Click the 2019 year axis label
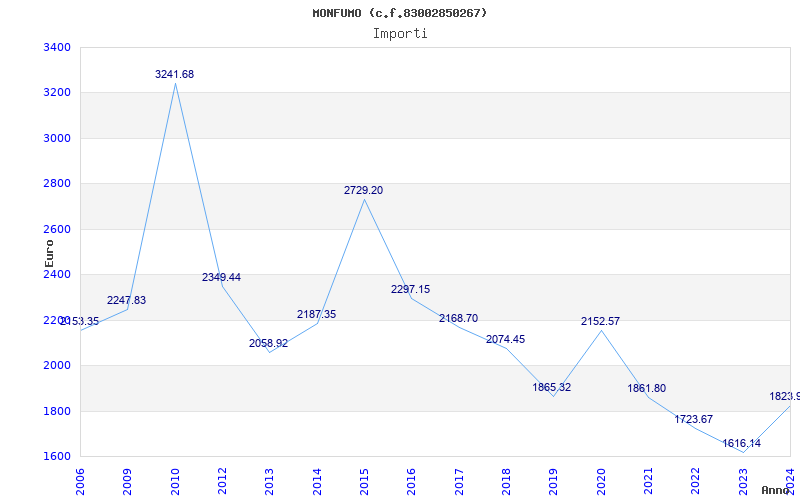The image size is (800, 500). click(x=554, y=481)
